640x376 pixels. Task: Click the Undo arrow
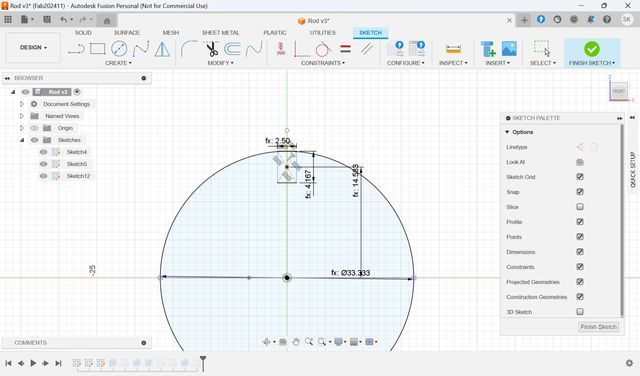(x=63, y=19)
